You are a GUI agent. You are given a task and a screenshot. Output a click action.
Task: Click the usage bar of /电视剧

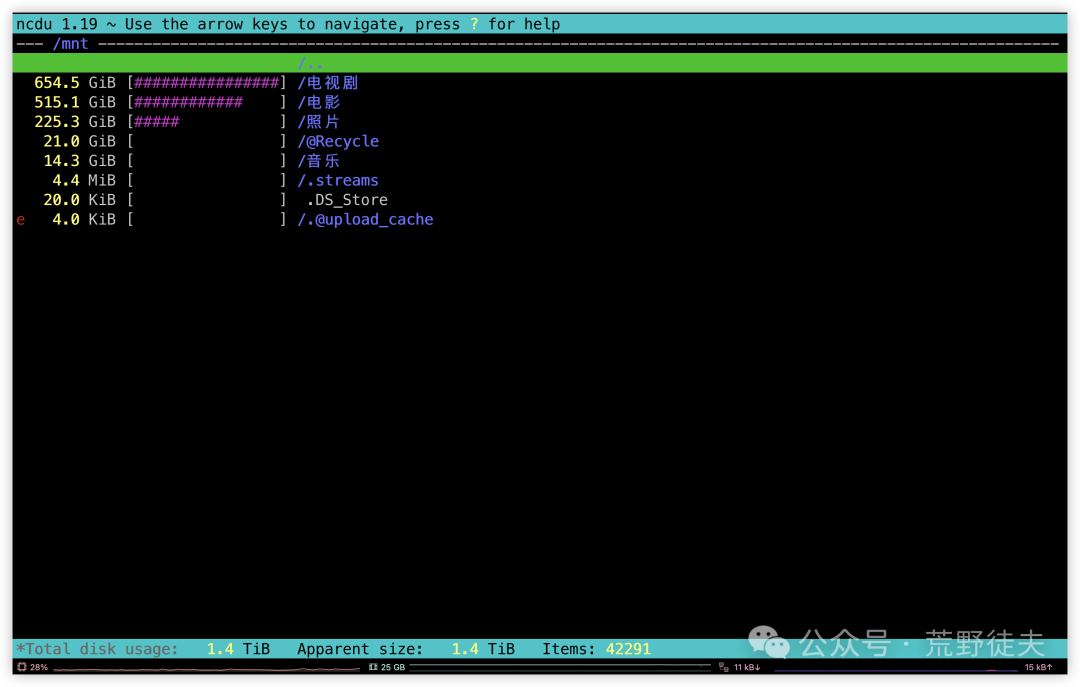pos(207,83)
